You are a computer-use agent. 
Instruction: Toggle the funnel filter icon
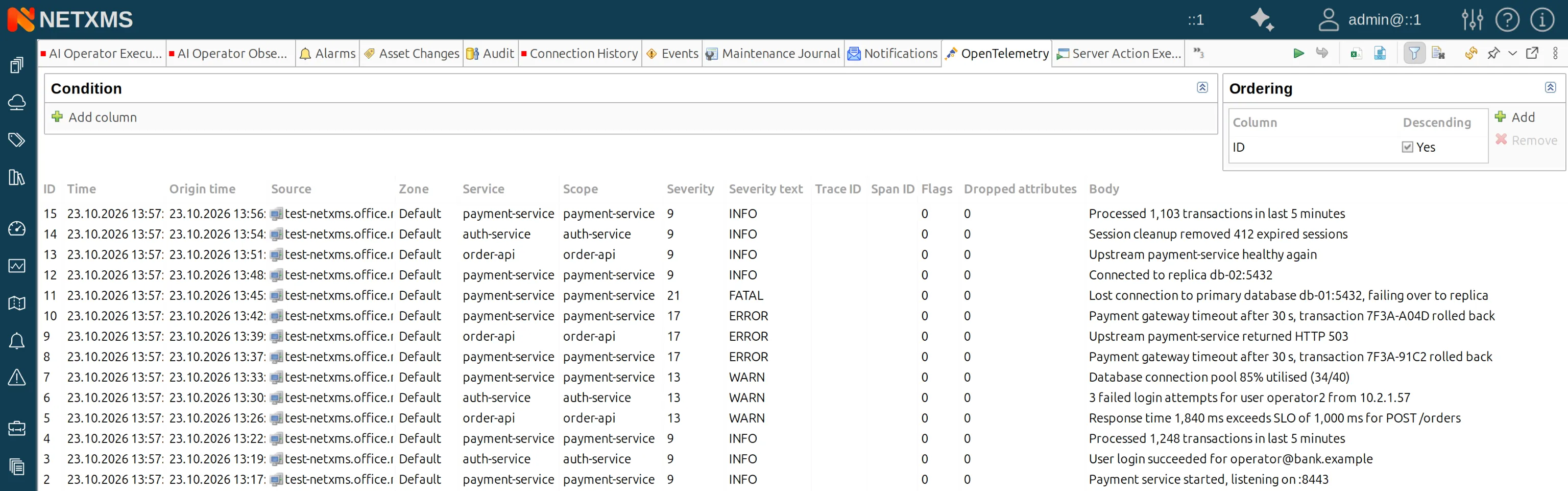pyautogui.click(x=1414, y=54)
